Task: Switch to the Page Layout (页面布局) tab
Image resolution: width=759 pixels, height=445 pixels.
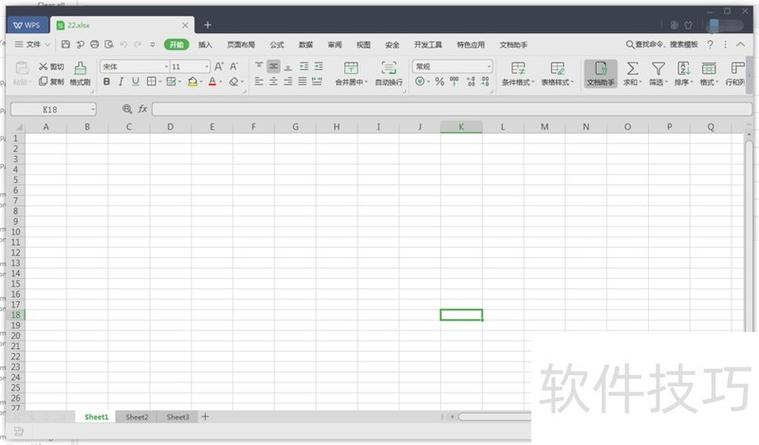Action: pos(241,45)
